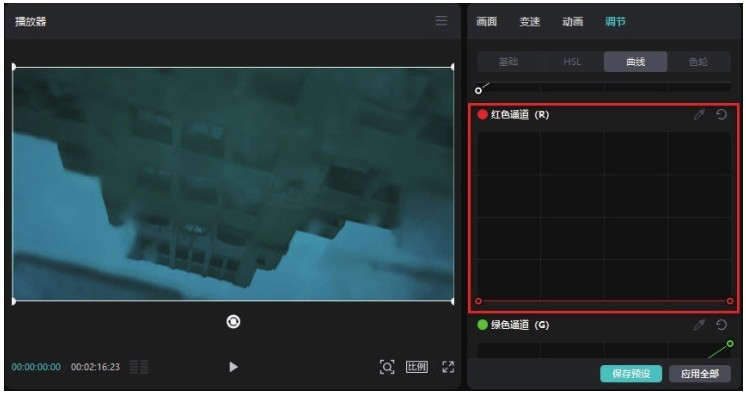This screenshot has height=393, width=746.
Task: Click the rotate handle below video preview
Action: tap(233, 322)
